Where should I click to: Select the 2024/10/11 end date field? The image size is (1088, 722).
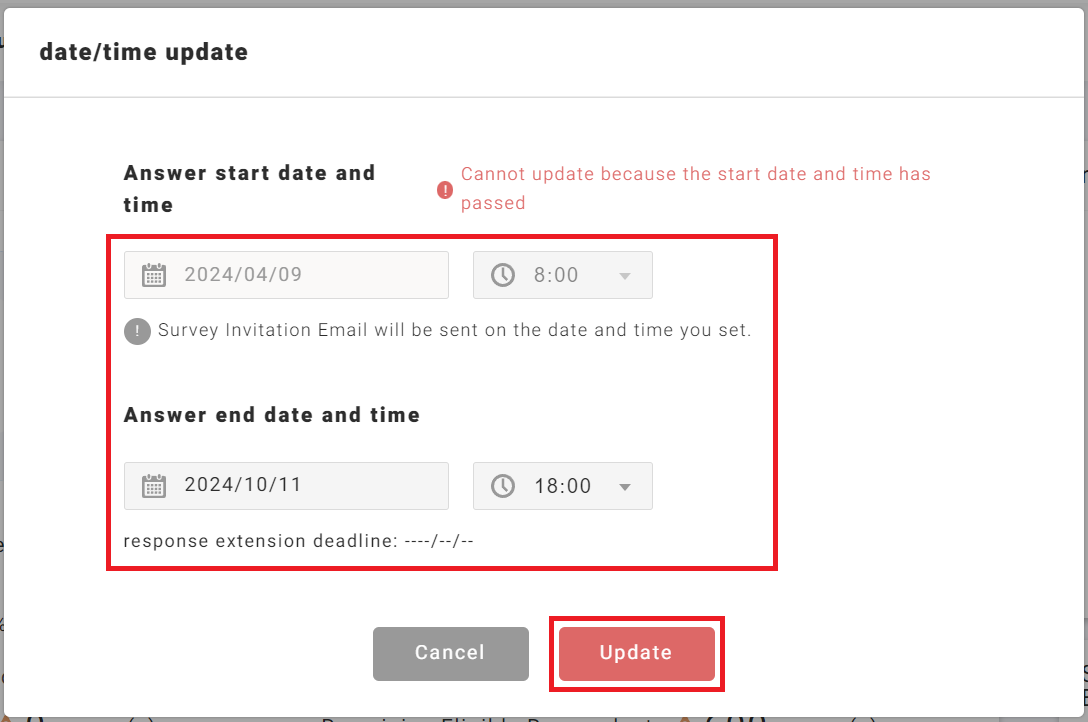coord(300,486)
